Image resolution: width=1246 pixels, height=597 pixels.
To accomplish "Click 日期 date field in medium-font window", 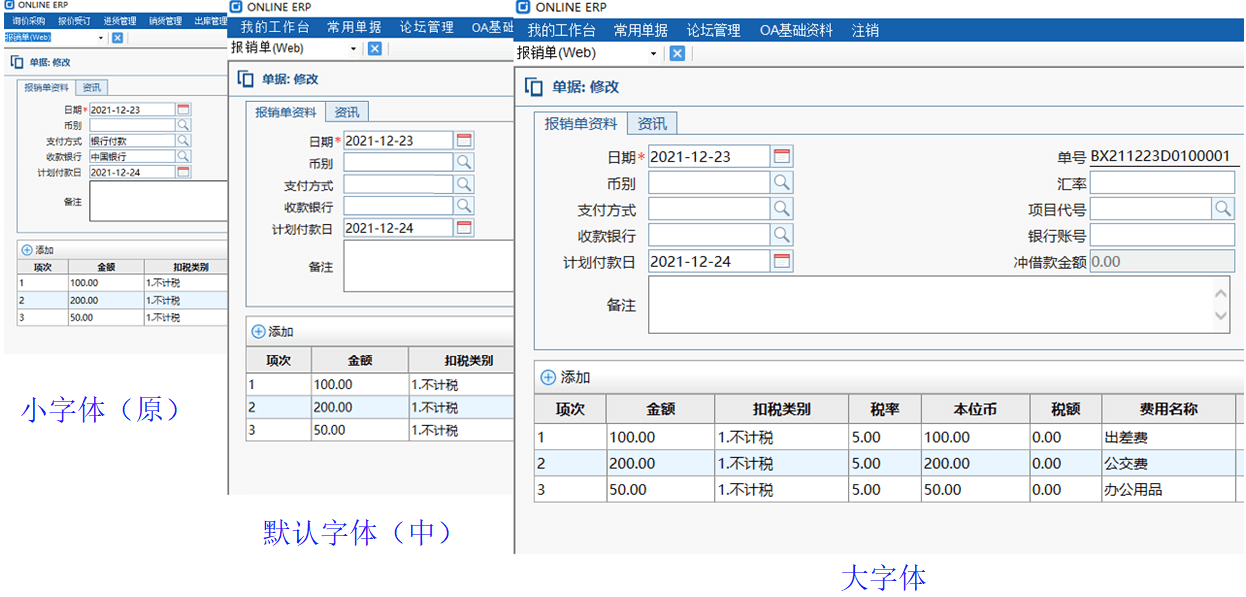I will (x=399, y=141).
